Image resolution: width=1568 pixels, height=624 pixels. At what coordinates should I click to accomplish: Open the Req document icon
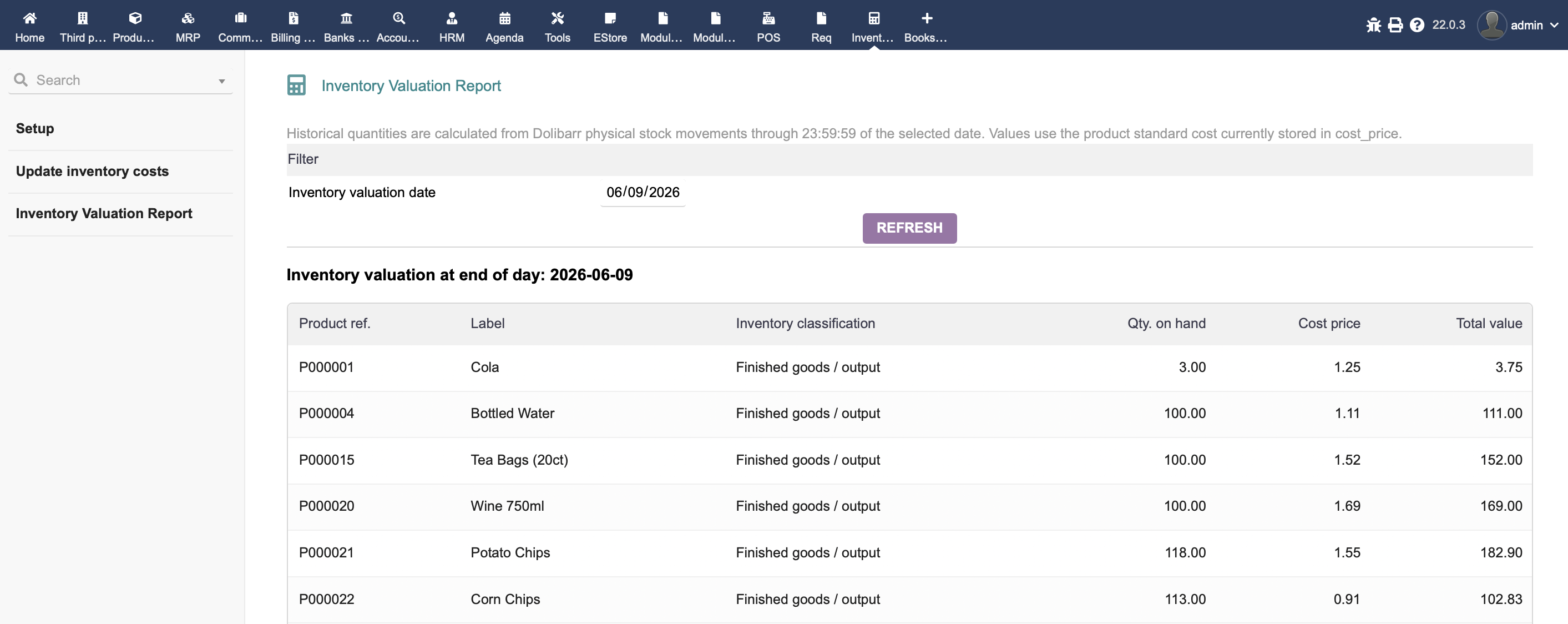[x=821, y=18]
